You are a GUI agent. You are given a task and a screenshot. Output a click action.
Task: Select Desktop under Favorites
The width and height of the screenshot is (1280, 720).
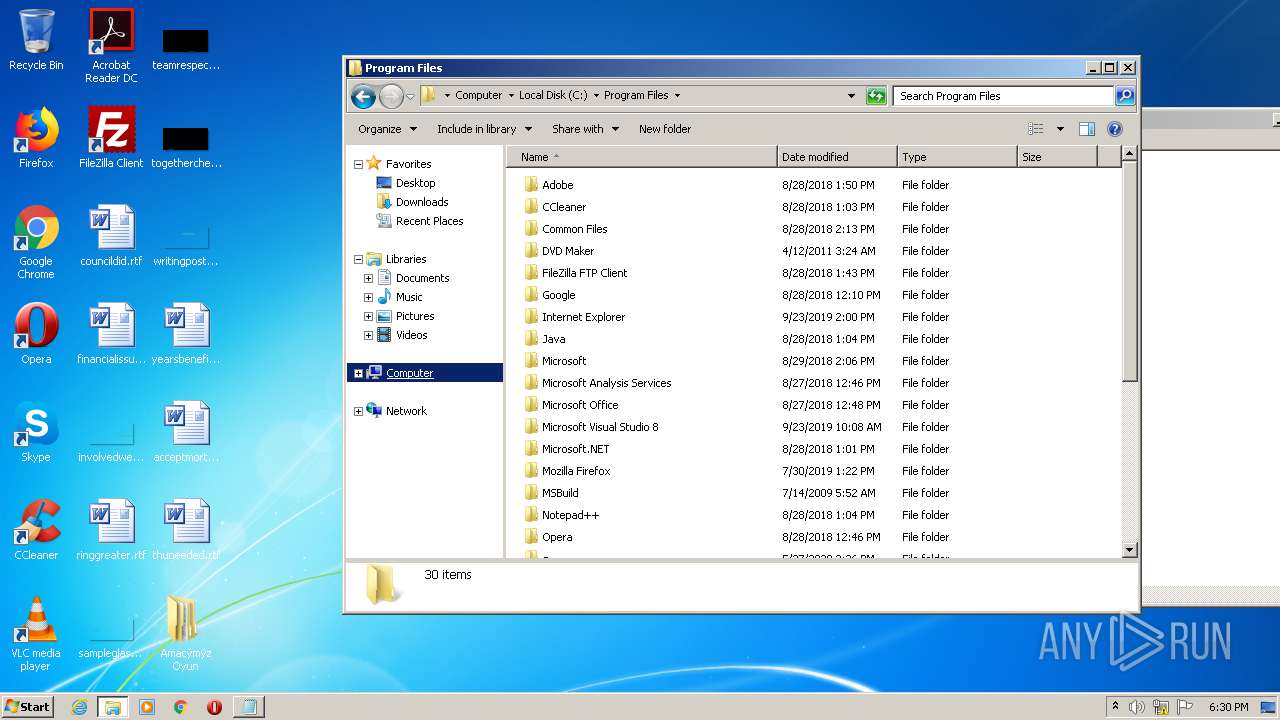tap(406, 183)
